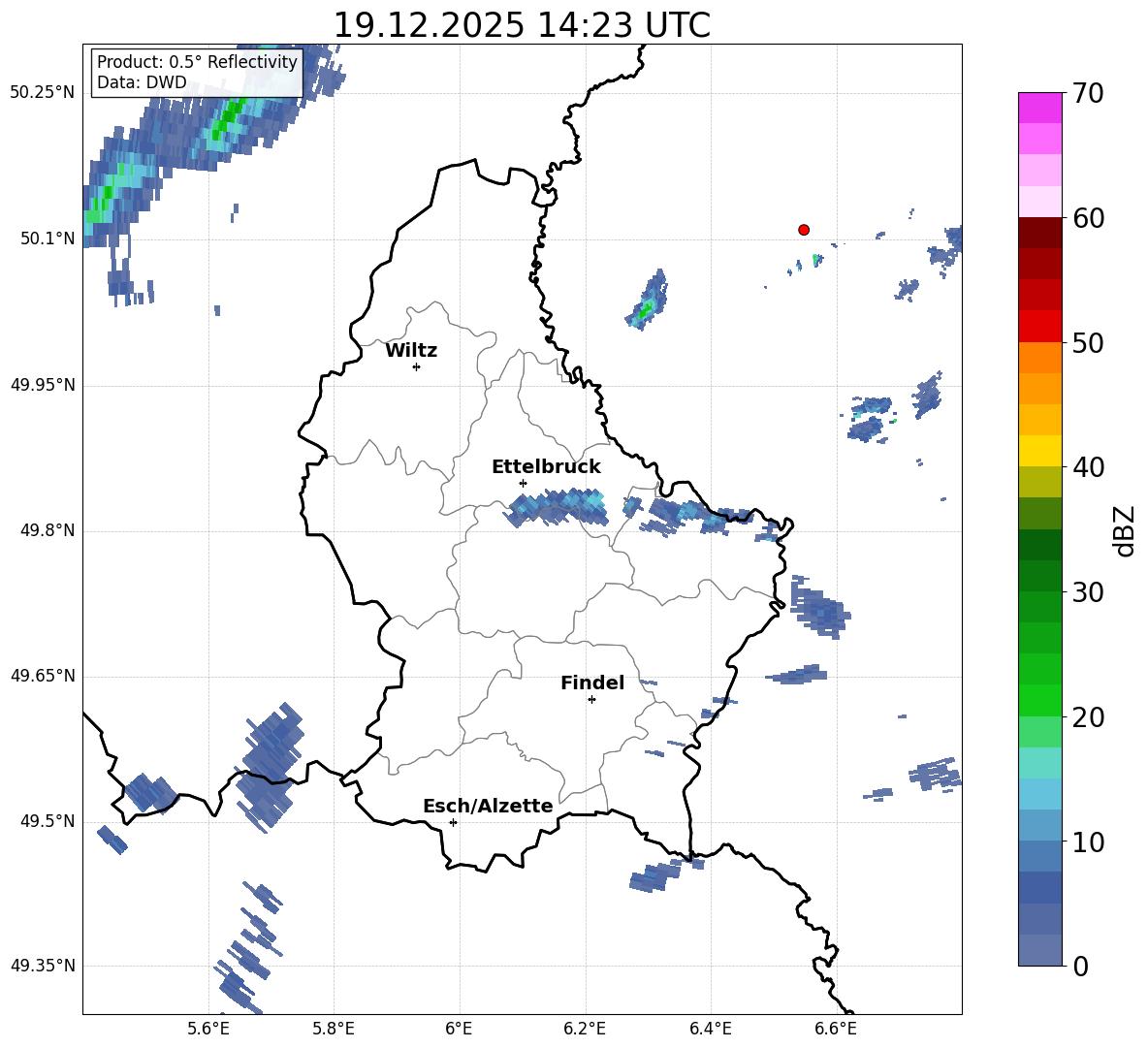Click the green-core echo cell northeast of Luxembourg
Image resolution: width=1148 pixels, height=1048 pixels.
(648, 301)
